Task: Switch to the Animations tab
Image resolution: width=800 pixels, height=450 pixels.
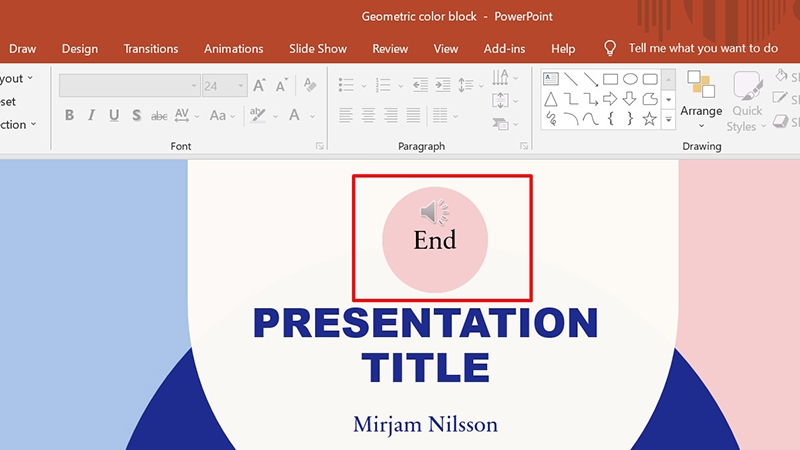Action: [234, 49]
